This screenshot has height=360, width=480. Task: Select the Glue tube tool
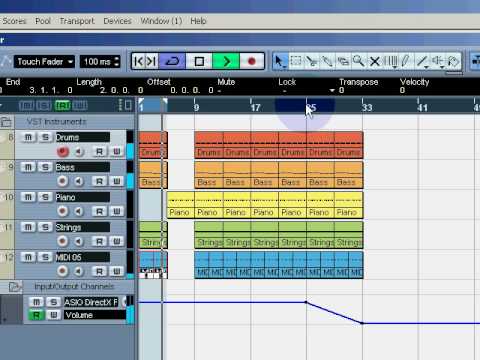coord(327,61)
